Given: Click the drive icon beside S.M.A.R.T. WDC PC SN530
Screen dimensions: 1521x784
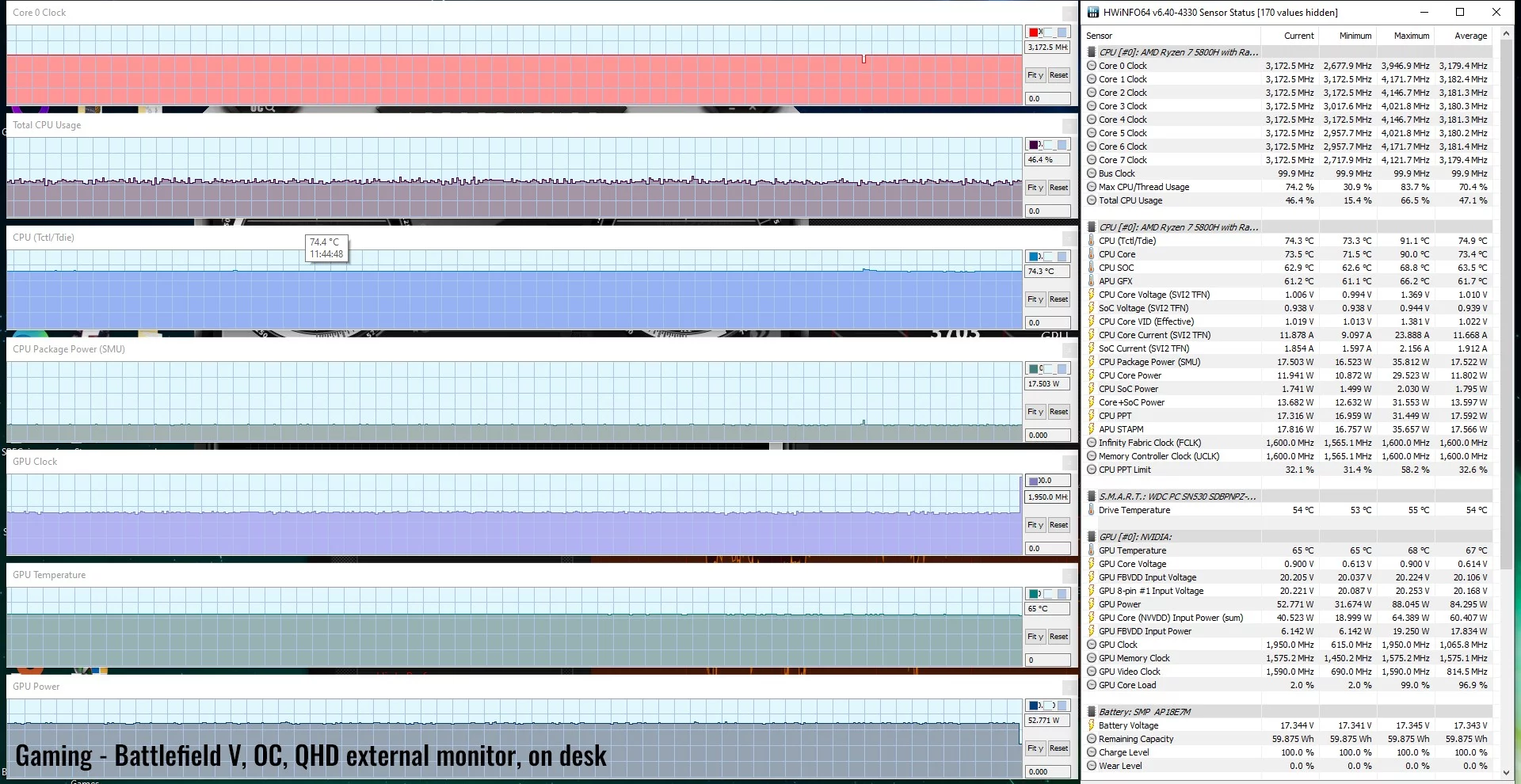Looking at the screenshot, I should 1092,497.
